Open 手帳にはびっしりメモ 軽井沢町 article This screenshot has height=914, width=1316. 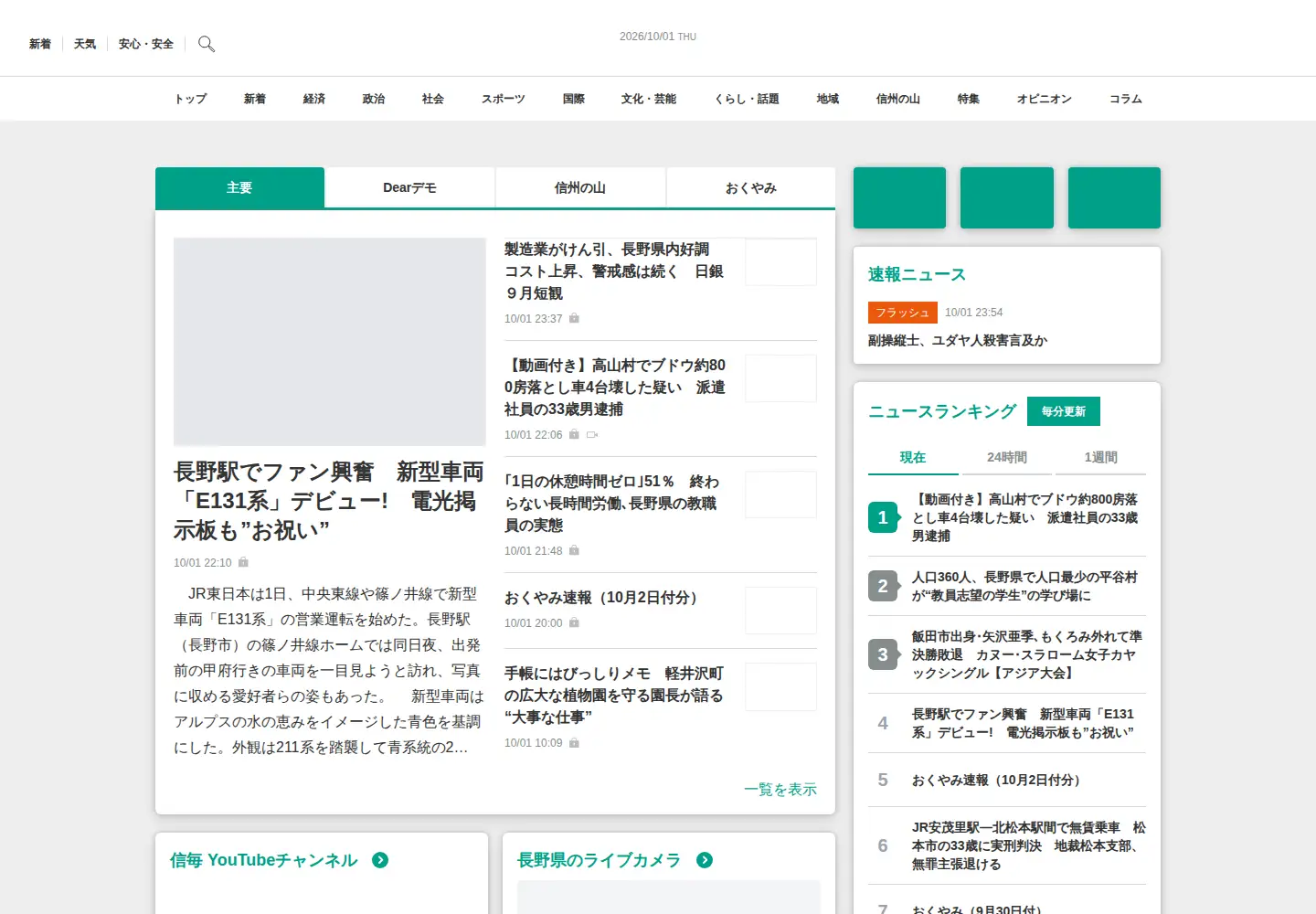point(614,696)
